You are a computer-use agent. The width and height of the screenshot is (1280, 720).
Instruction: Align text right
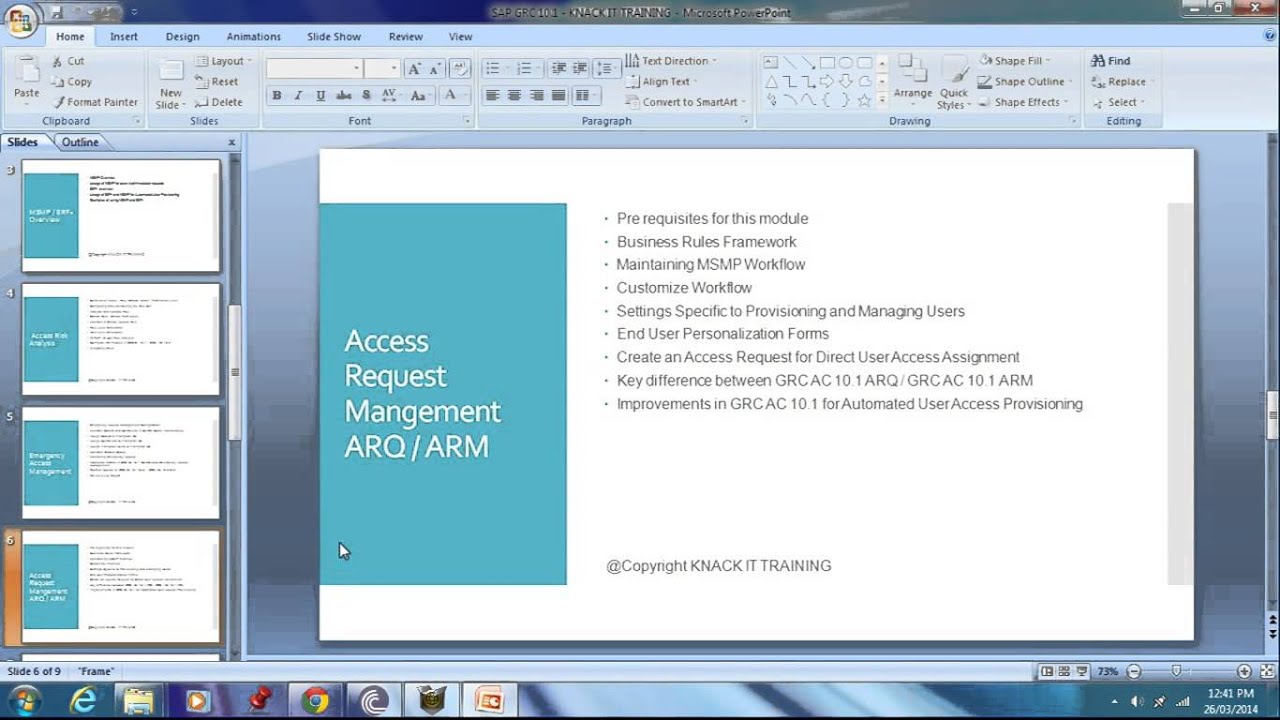[x=537, y=96]
